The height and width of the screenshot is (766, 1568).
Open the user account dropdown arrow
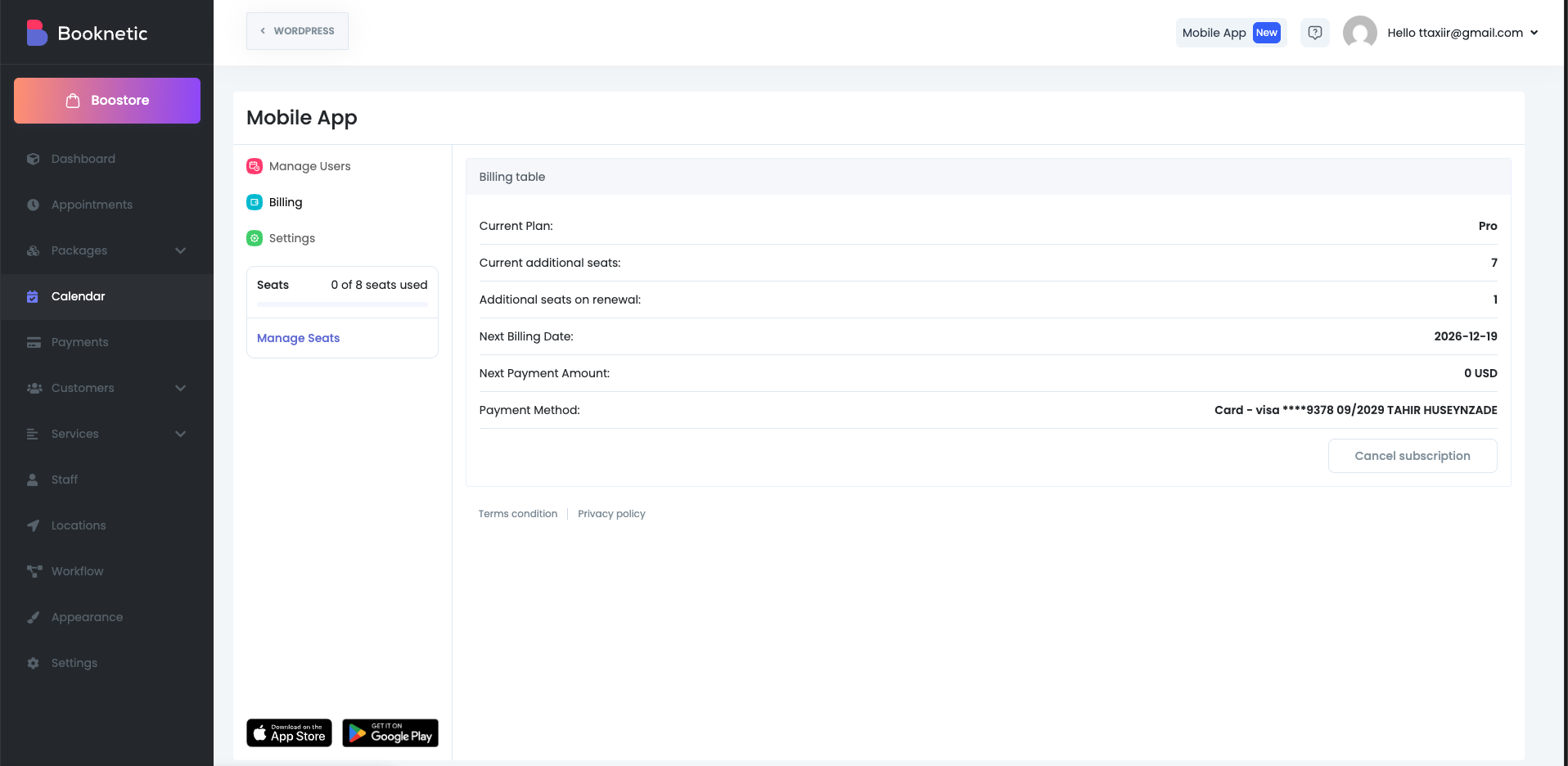coord(1534,33)
